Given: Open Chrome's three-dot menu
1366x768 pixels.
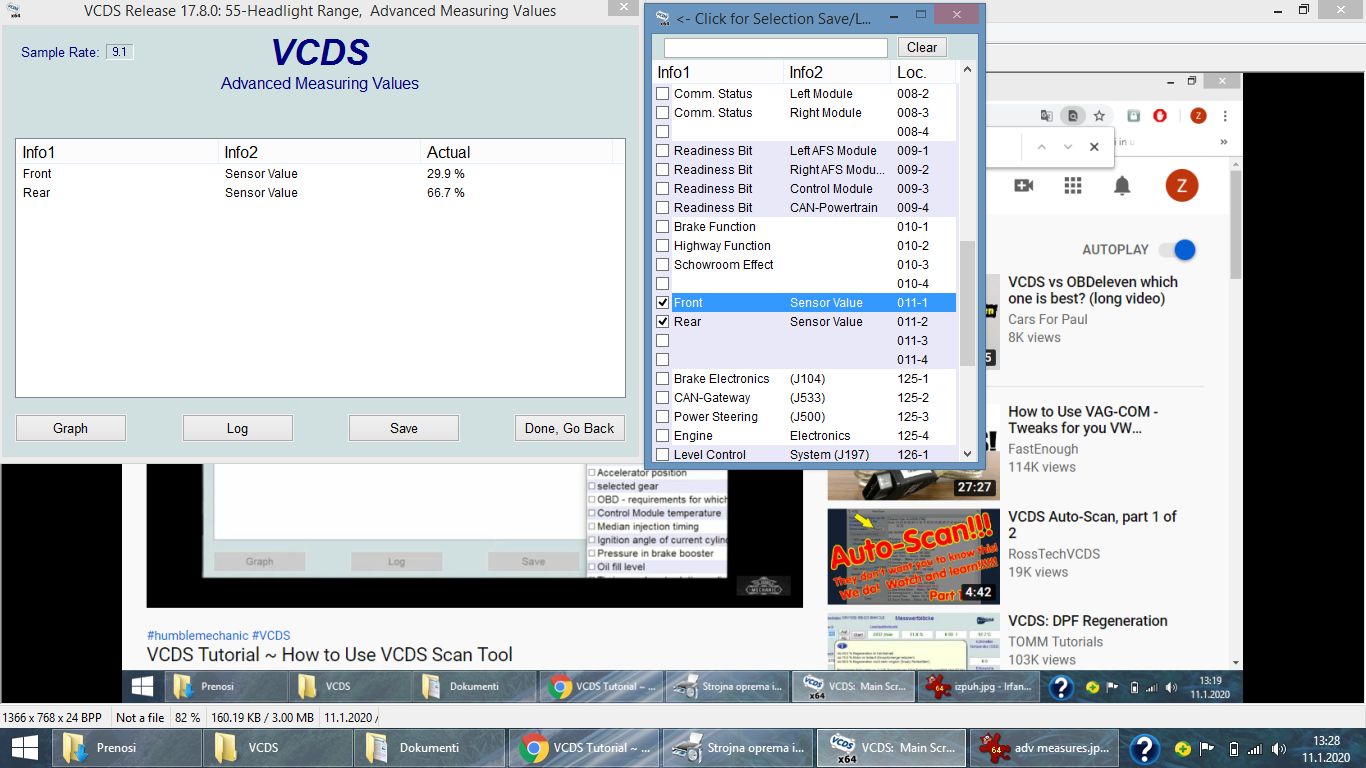Looking at the screenshot, I should click(1225, 116).
